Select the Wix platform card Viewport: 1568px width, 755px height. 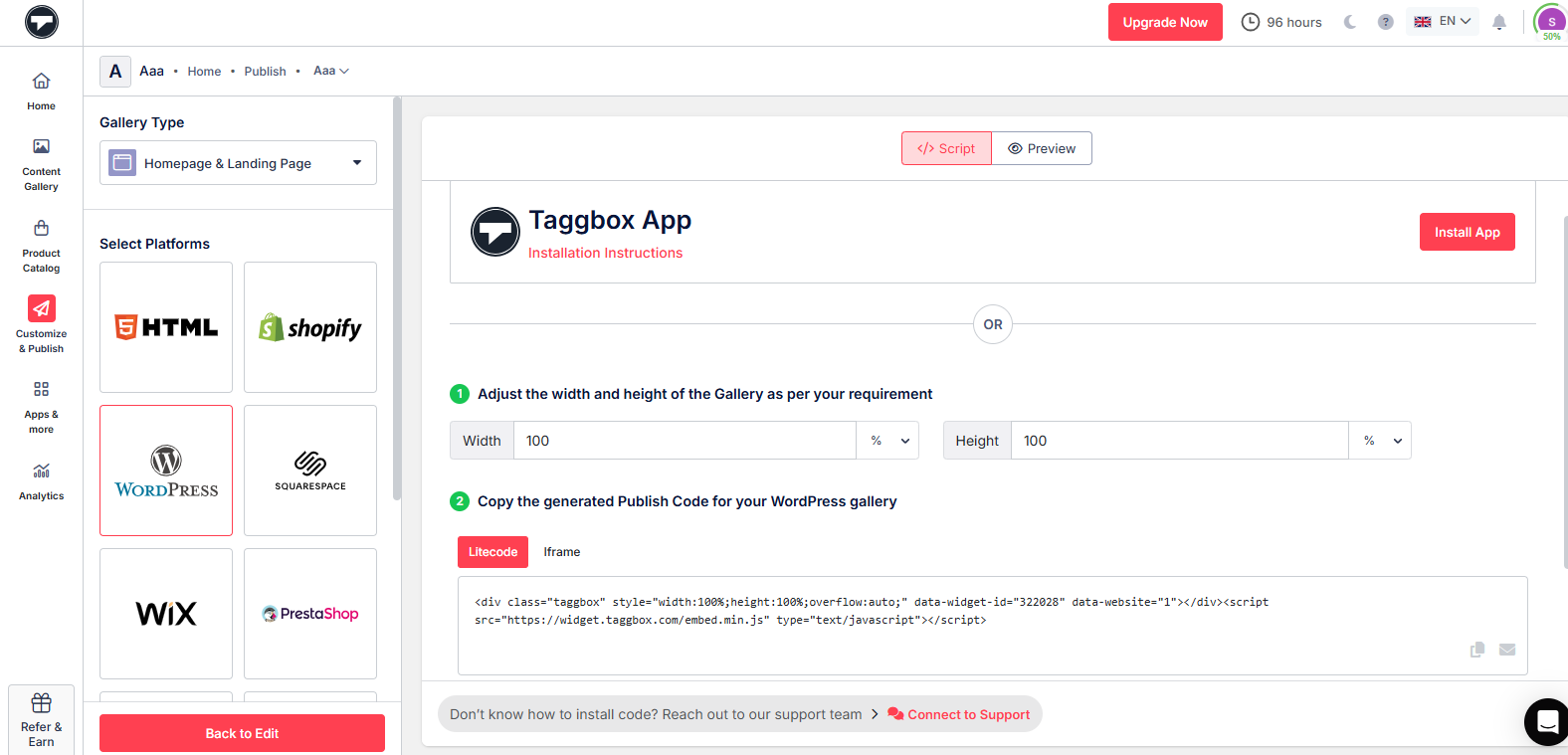[166, 614]
